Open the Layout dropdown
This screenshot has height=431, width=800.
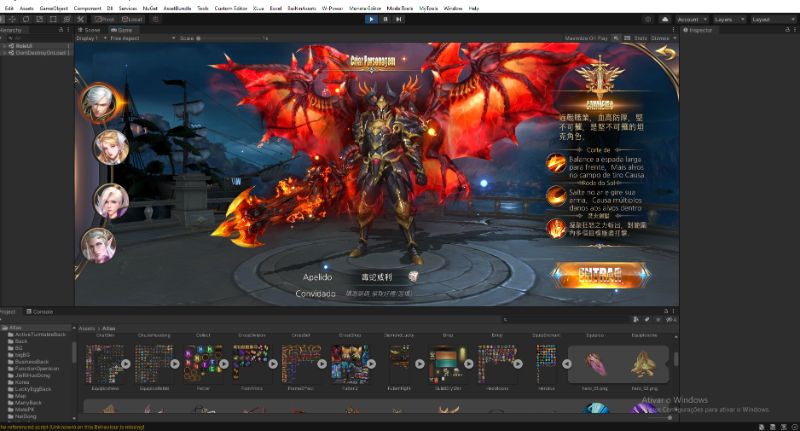click(771, 19)
